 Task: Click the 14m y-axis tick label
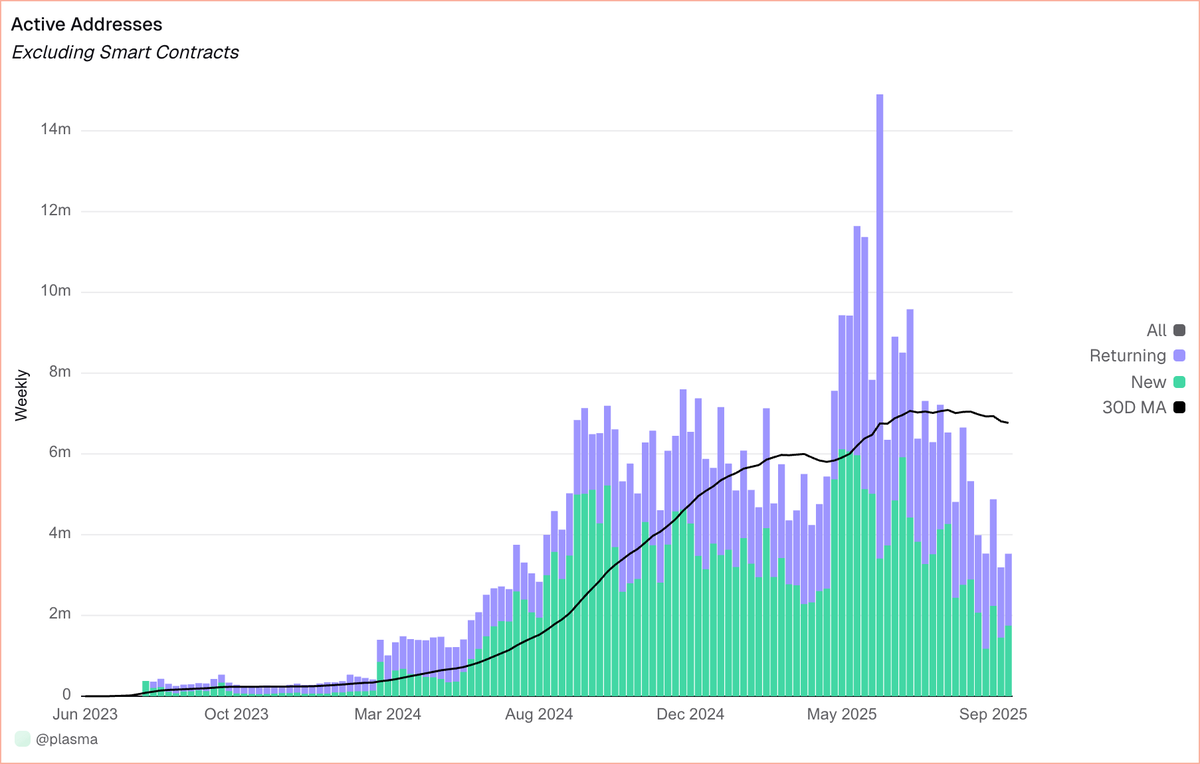click(55, 130)
